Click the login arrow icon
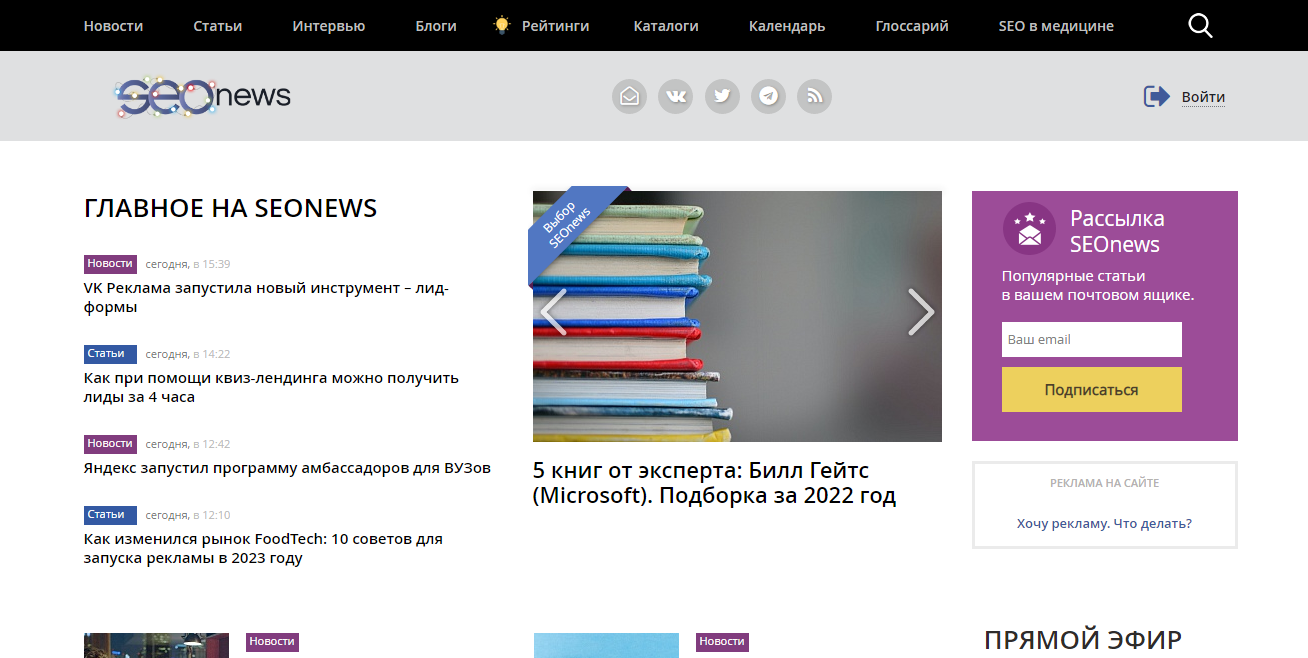Image resolution: width=1308 pixels, height=658 pixels. click(1157, 97)
